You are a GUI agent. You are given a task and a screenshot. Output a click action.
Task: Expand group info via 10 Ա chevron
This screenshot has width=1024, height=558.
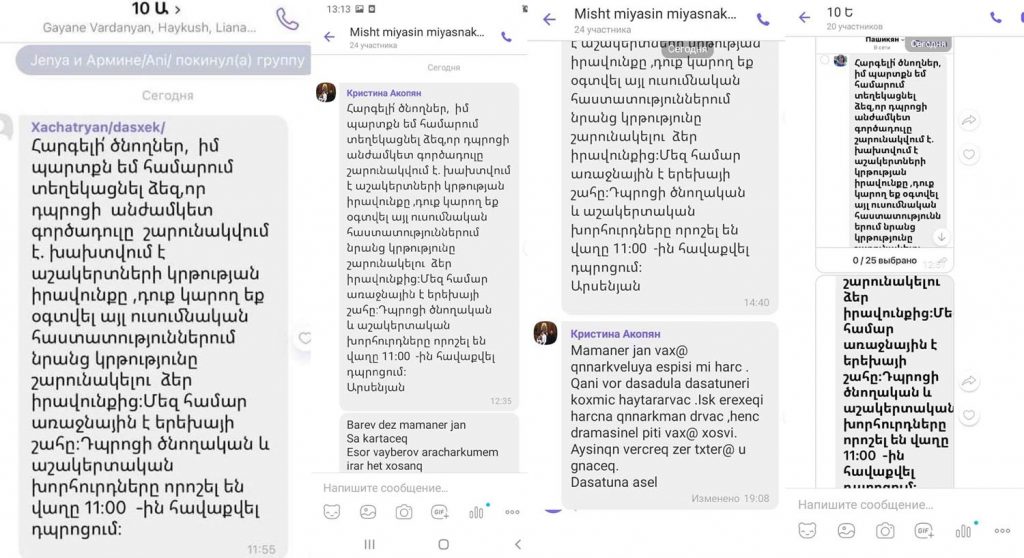click(178, 10)
